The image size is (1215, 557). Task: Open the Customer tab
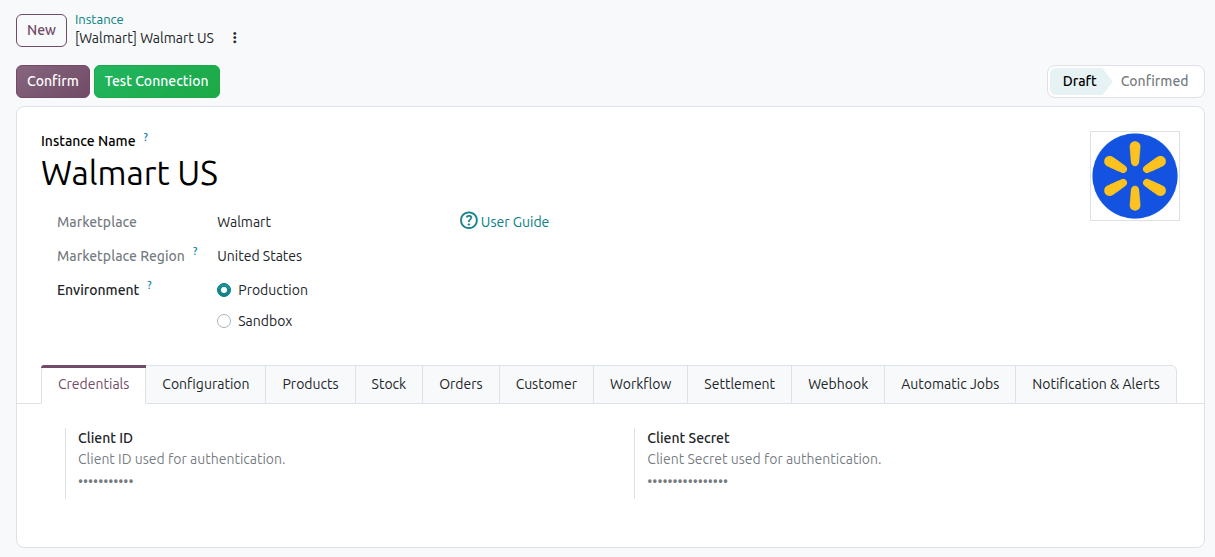[x=546, y=384]
